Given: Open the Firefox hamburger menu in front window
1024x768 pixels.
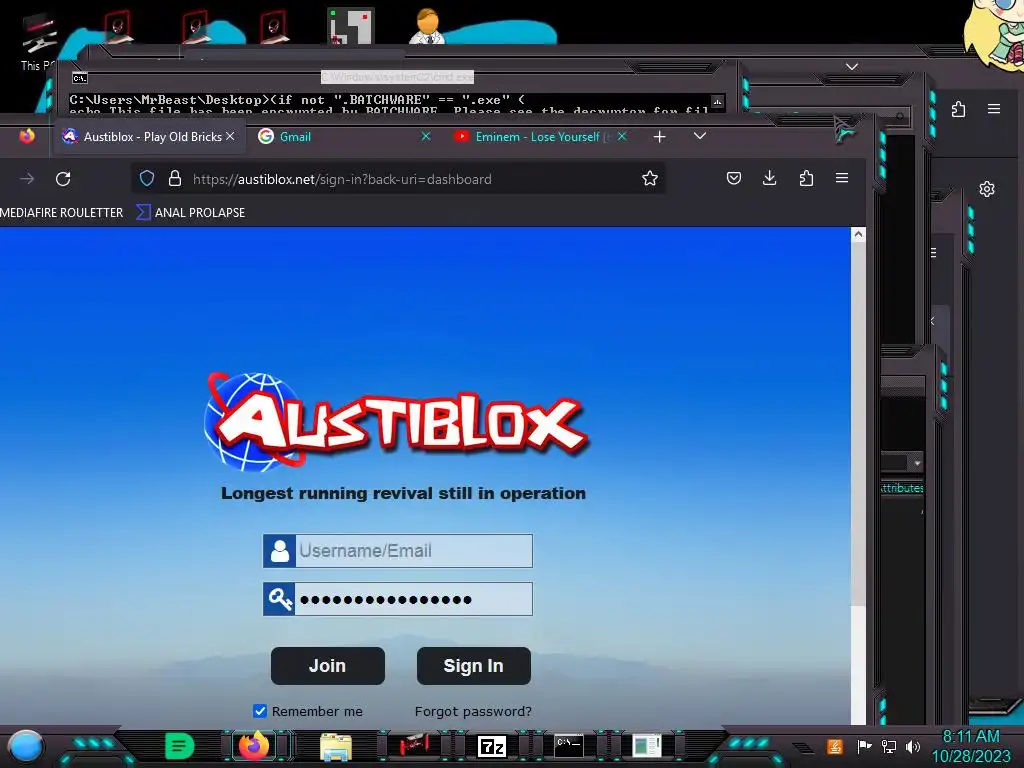Looking at the screenshot, I should 842,178.
